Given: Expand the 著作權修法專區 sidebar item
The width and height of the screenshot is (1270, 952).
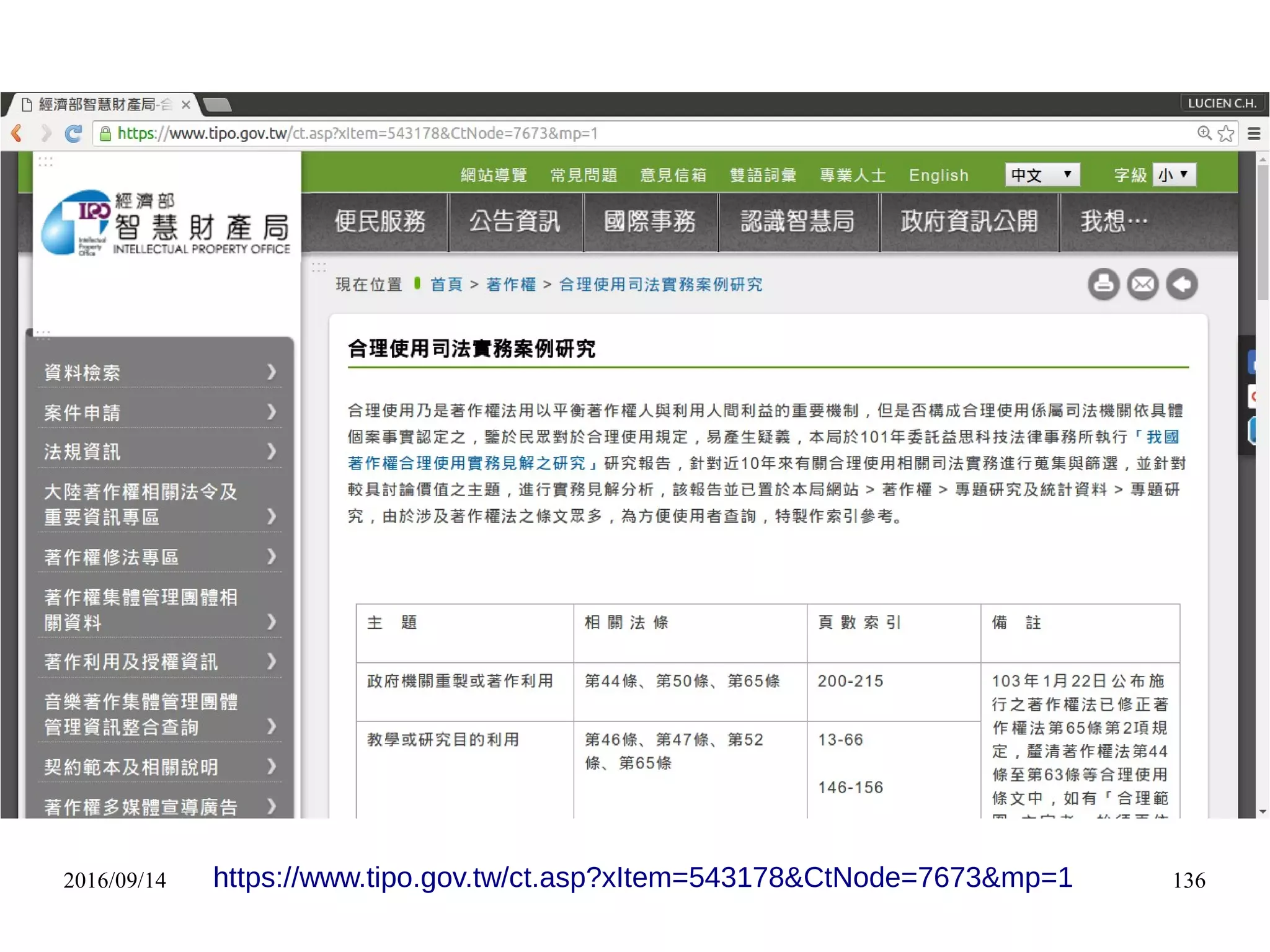Looking at the screenshot, I should (x=160, y=557).
